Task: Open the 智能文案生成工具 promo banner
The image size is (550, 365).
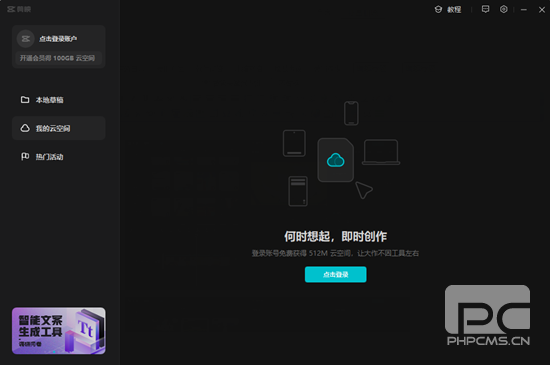Action: click(59, 331)
